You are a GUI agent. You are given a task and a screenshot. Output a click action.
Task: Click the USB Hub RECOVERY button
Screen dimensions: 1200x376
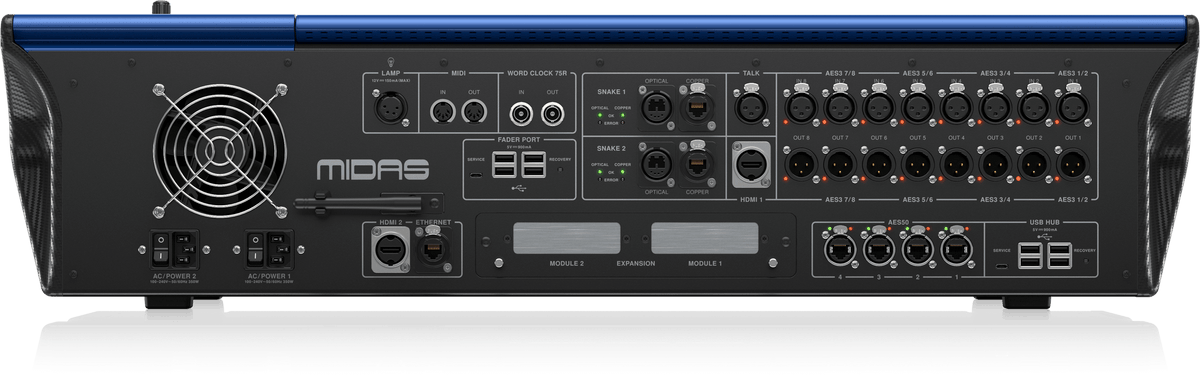[x=1086, y=261]
